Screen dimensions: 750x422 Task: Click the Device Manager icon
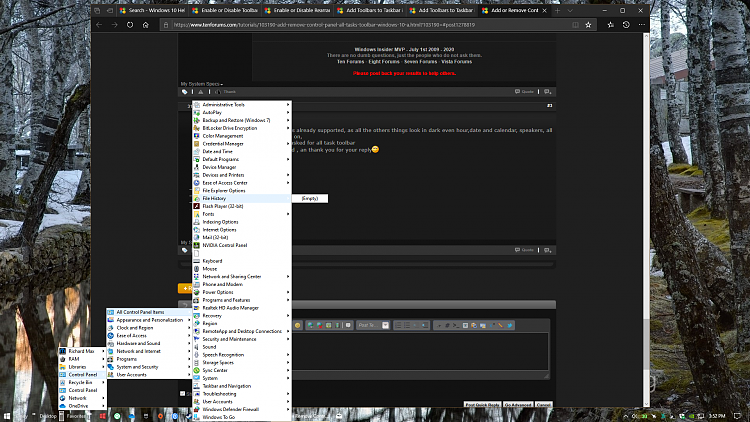pyautogui.click(x=197, y=167)
